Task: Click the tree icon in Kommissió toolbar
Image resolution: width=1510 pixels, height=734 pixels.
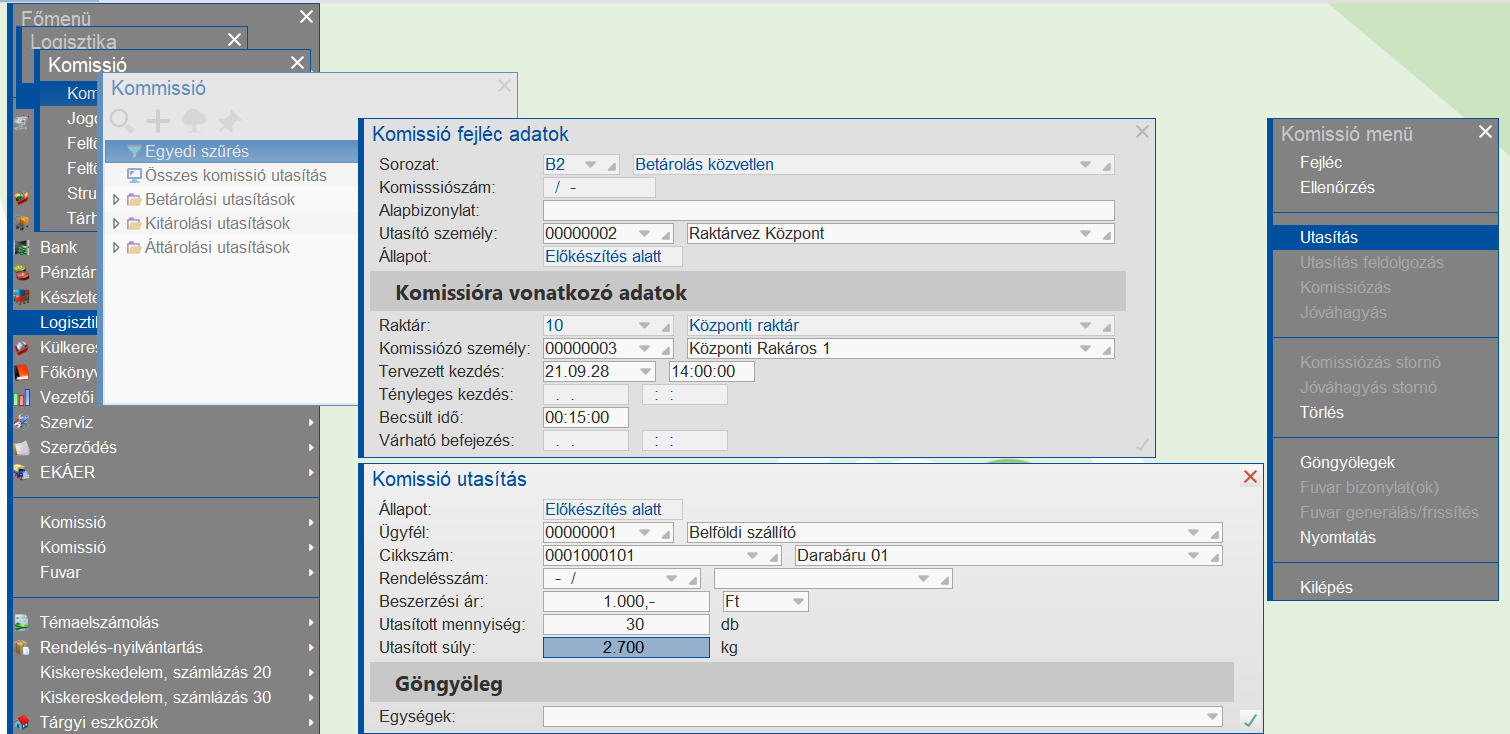Action: (194, 121)
